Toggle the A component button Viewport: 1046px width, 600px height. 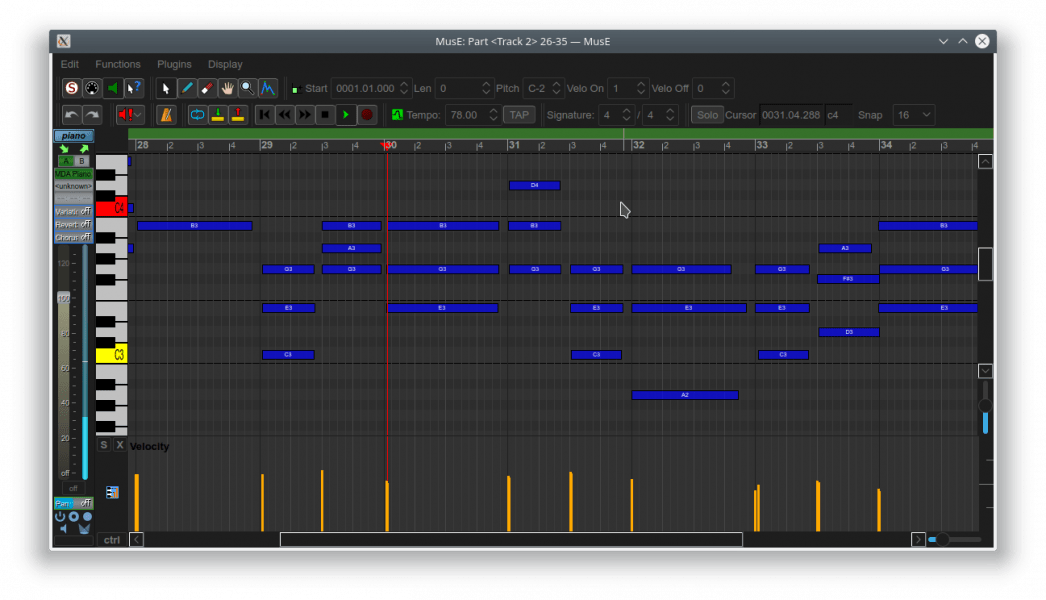coord(65,161)
